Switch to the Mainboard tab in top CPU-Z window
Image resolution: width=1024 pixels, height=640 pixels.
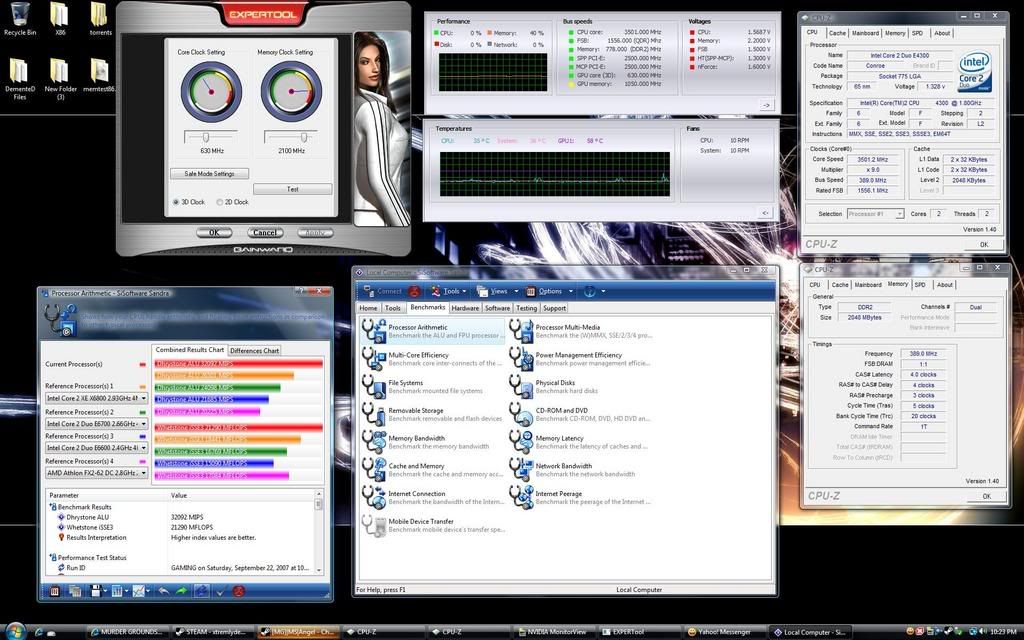(x=865, y=33)
